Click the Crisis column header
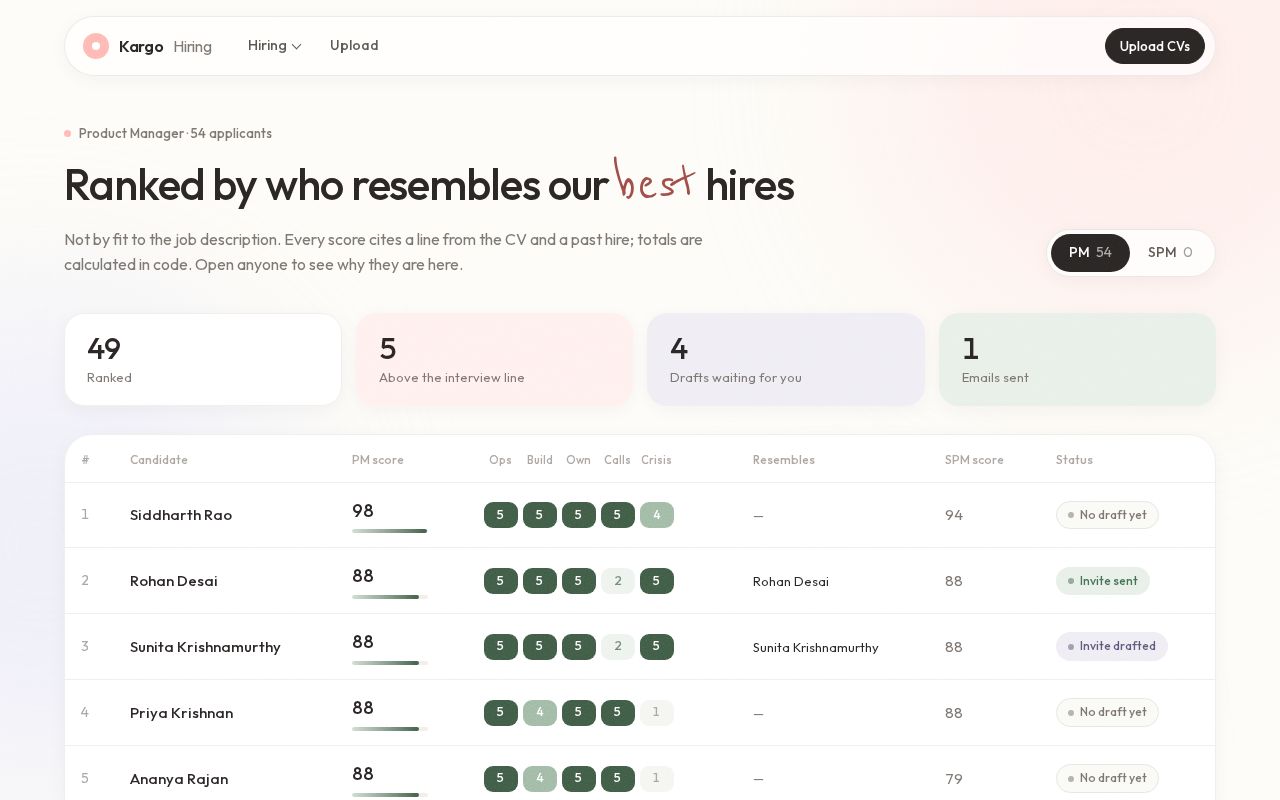 click(x=656, y=460)
